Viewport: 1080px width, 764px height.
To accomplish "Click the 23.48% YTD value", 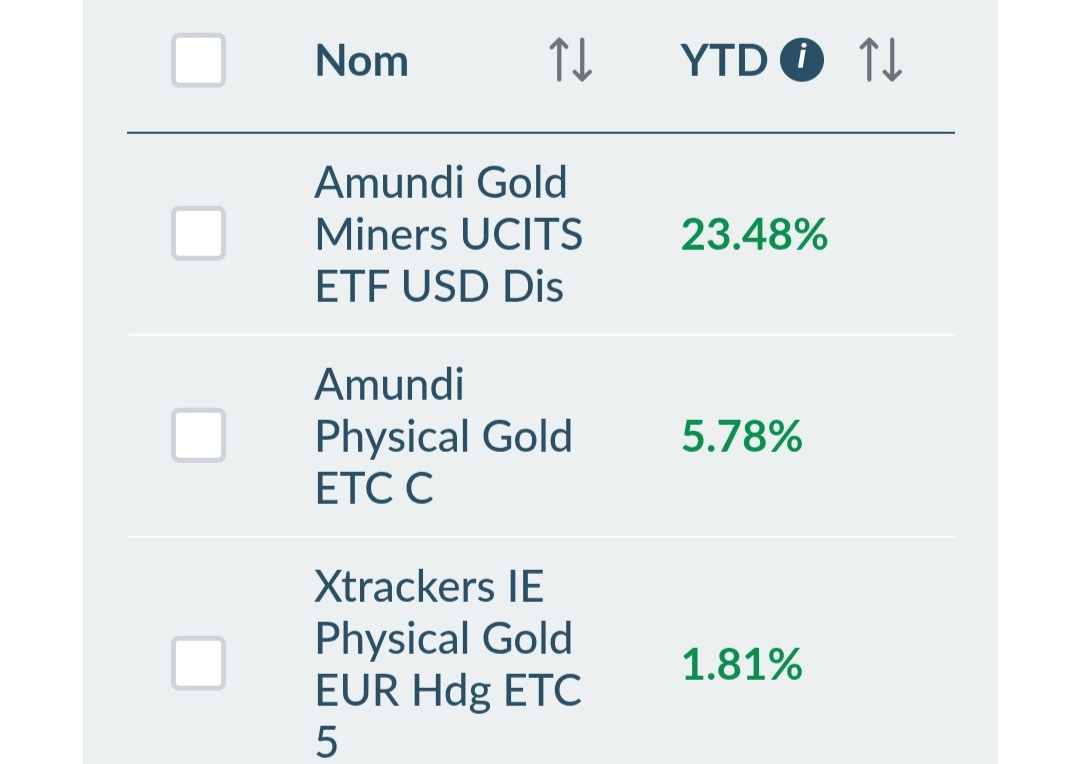I will (x=754, y=234).
